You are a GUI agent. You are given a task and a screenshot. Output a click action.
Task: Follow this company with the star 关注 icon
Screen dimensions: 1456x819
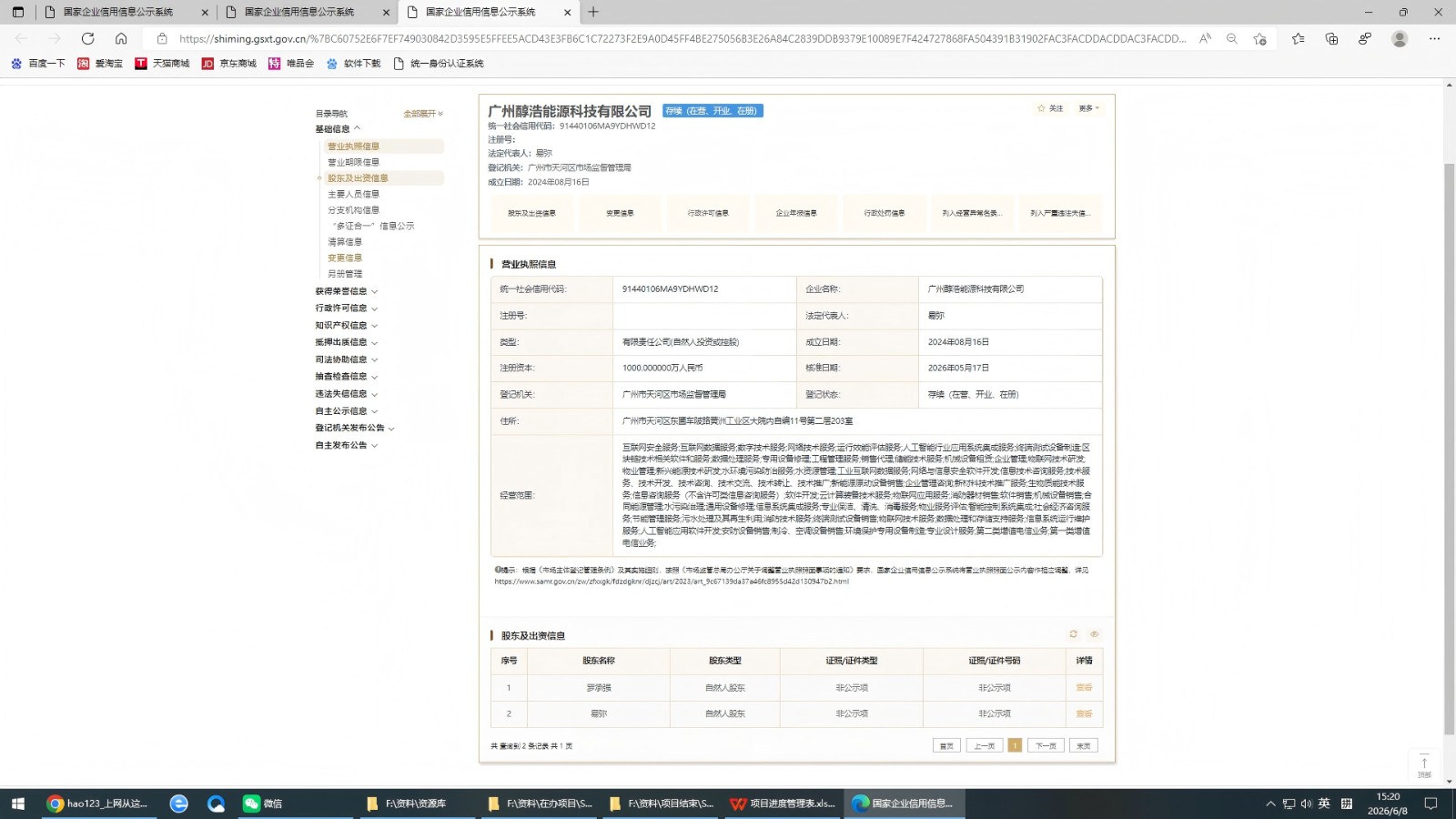1050,108
